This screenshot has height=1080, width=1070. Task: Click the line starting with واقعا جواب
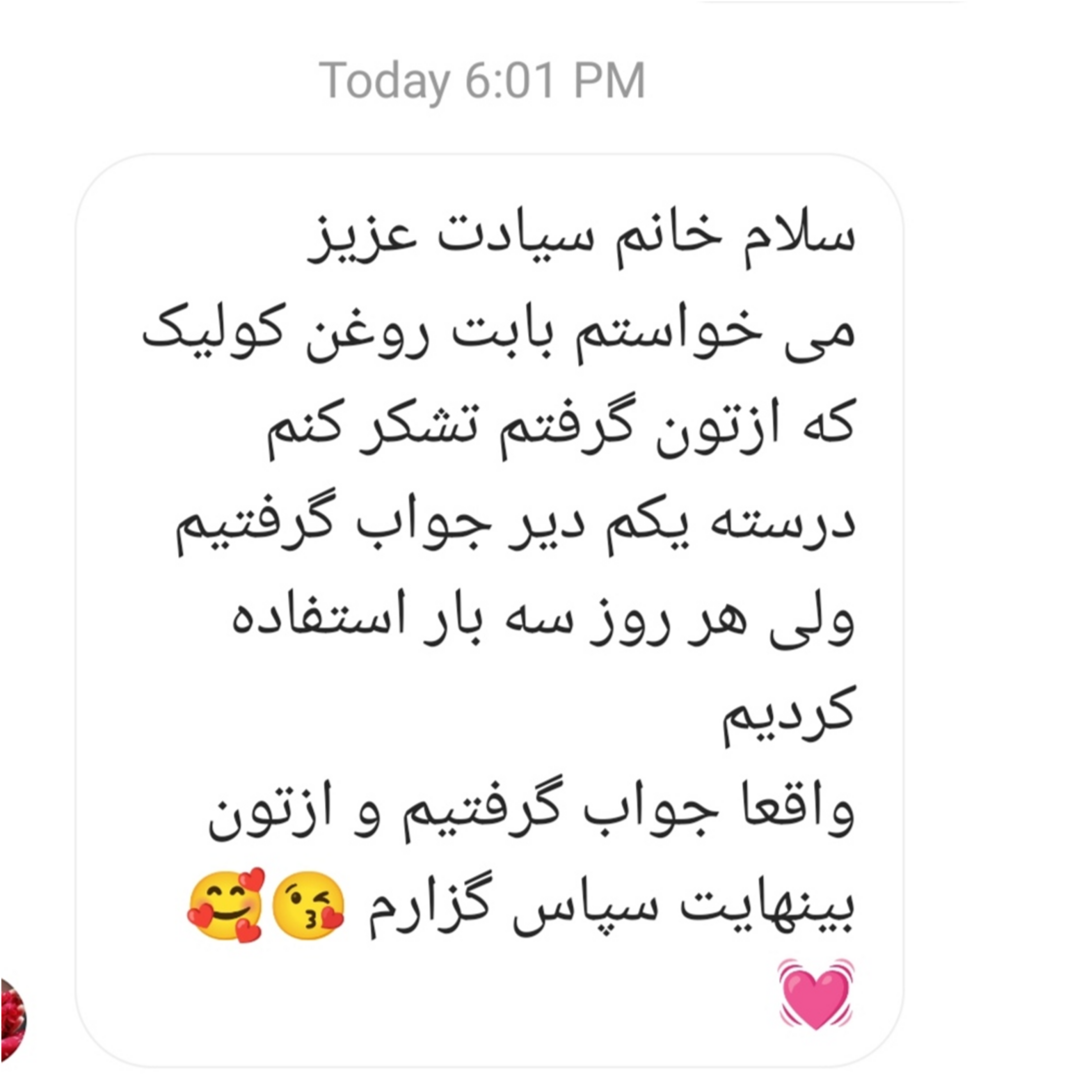tap(531, 809)
